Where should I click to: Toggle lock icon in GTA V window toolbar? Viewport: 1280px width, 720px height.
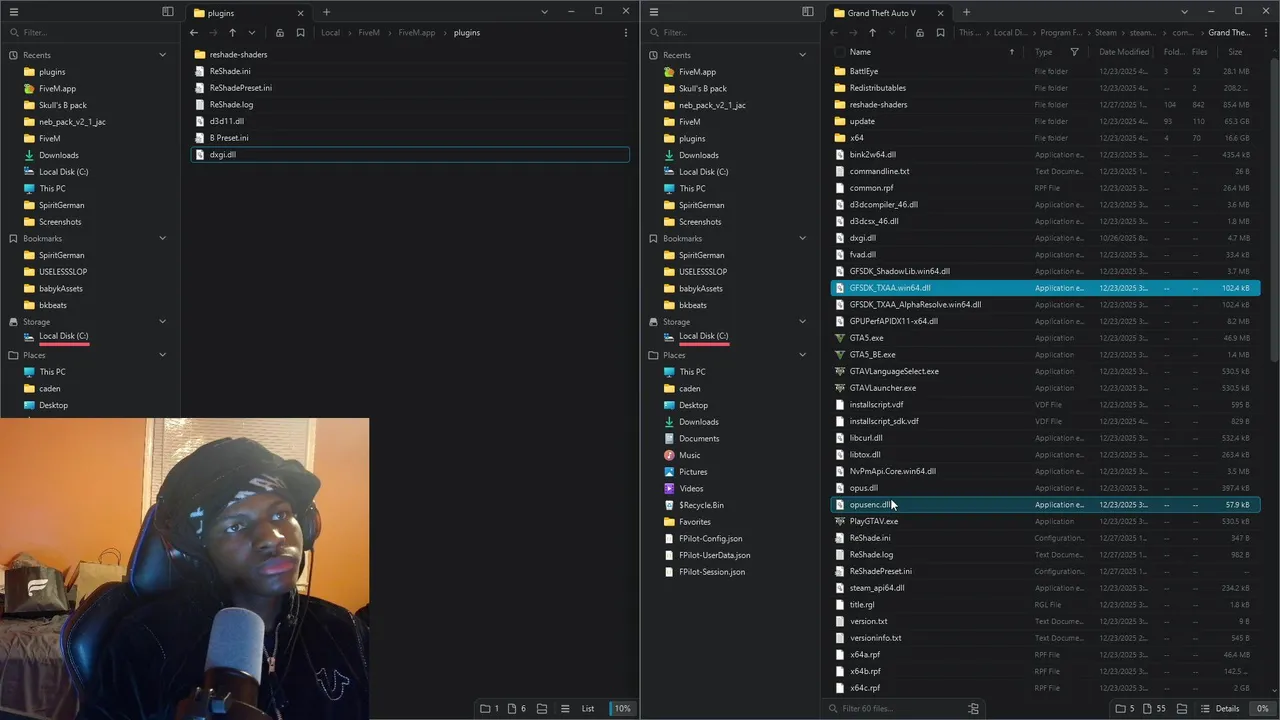[920, 33]
